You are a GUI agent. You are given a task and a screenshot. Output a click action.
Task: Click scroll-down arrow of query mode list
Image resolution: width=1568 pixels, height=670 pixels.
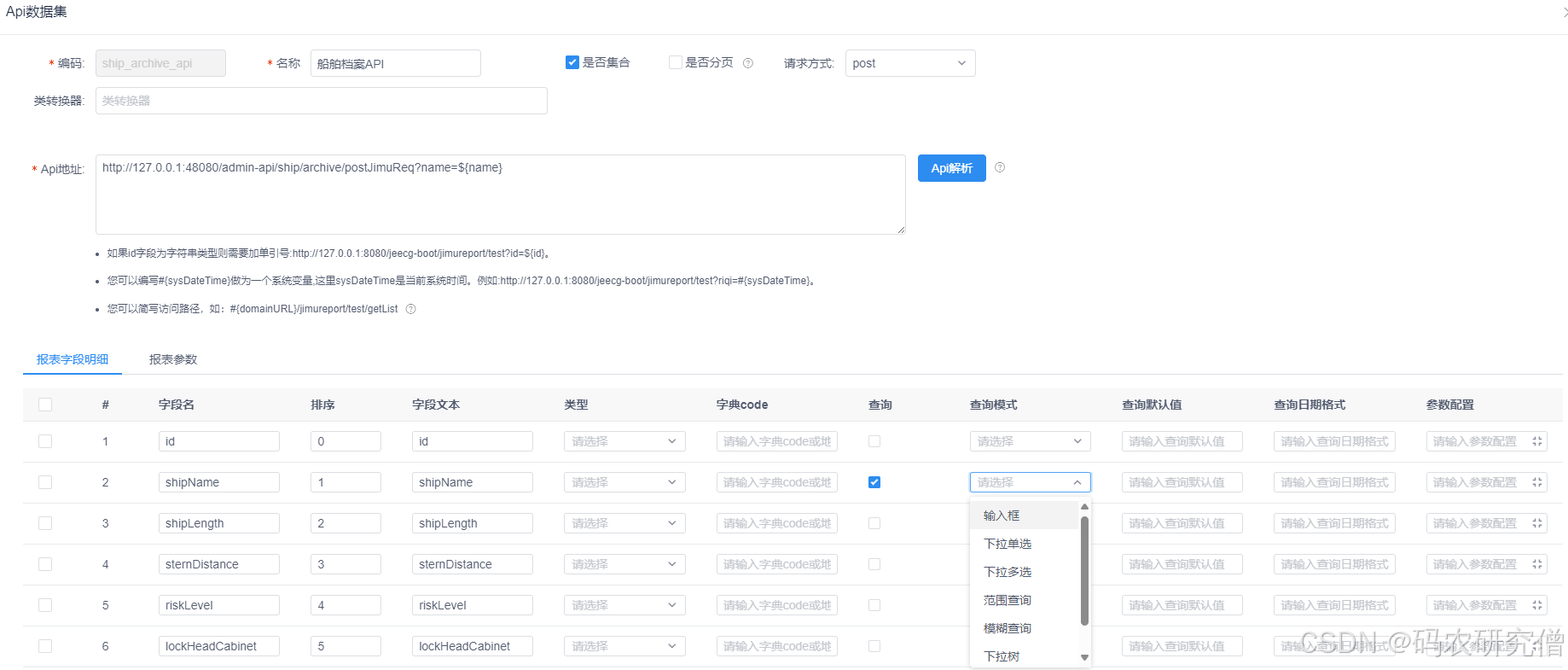click(1085, 657)
